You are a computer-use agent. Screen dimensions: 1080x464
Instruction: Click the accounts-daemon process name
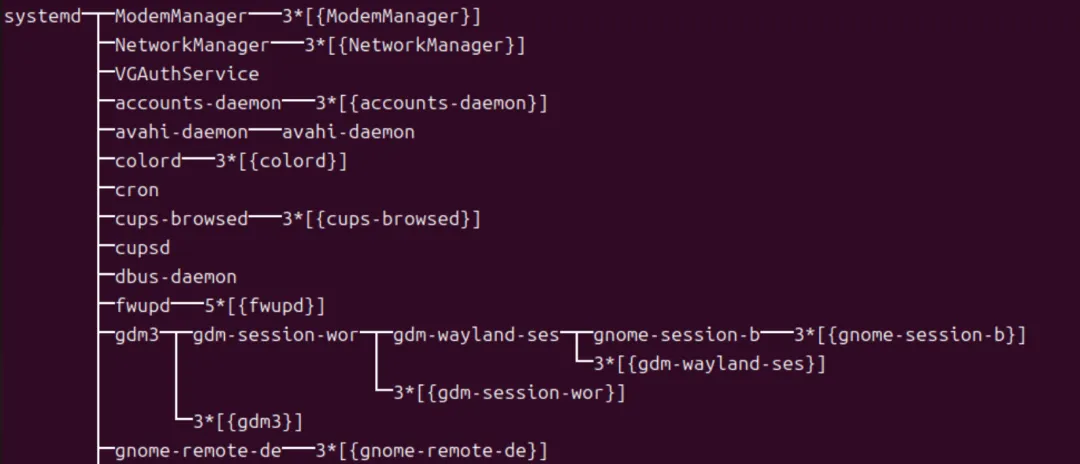[x=198, y=104]
